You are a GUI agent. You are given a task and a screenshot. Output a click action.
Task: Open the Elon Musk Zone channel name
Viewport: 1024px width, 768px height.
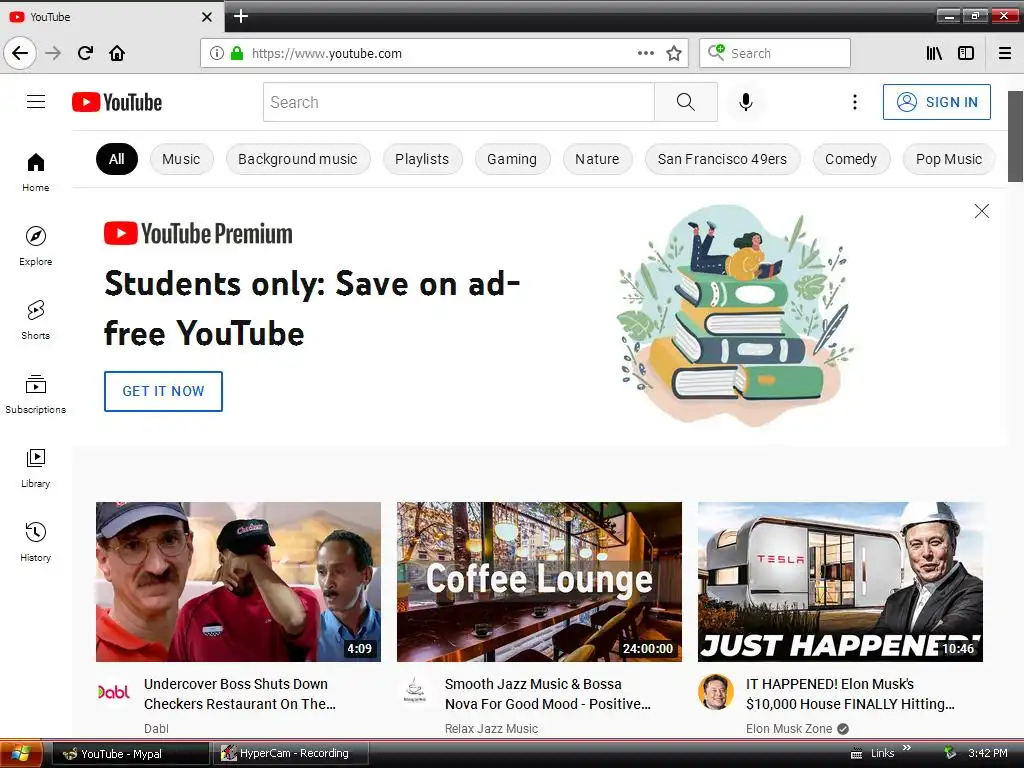789,728
